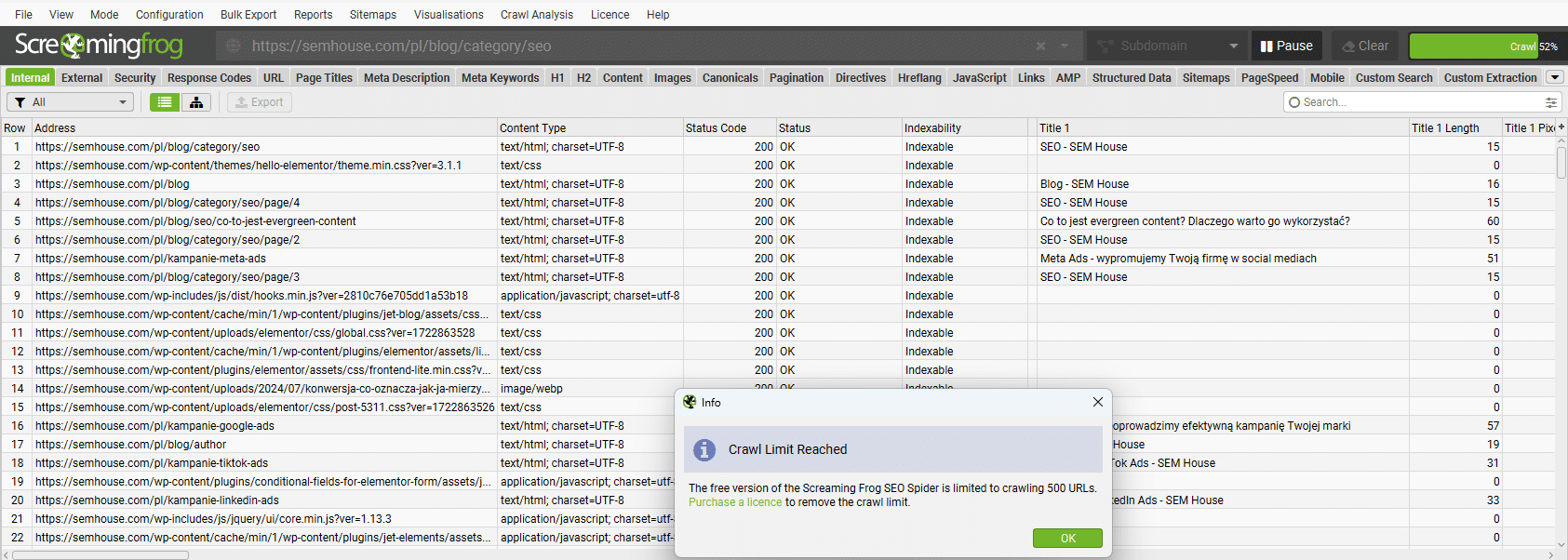Switch to tree view mode
This screenshot has height=560, width=1568.
196,102
